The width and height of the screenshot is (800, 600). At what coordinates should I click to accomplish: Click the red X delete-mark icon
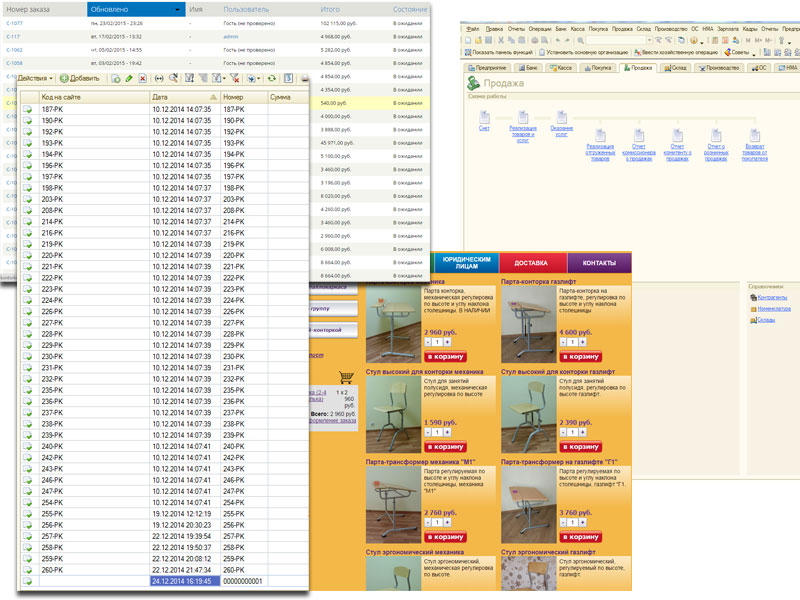pyautogui.click(x=143, y=78)
